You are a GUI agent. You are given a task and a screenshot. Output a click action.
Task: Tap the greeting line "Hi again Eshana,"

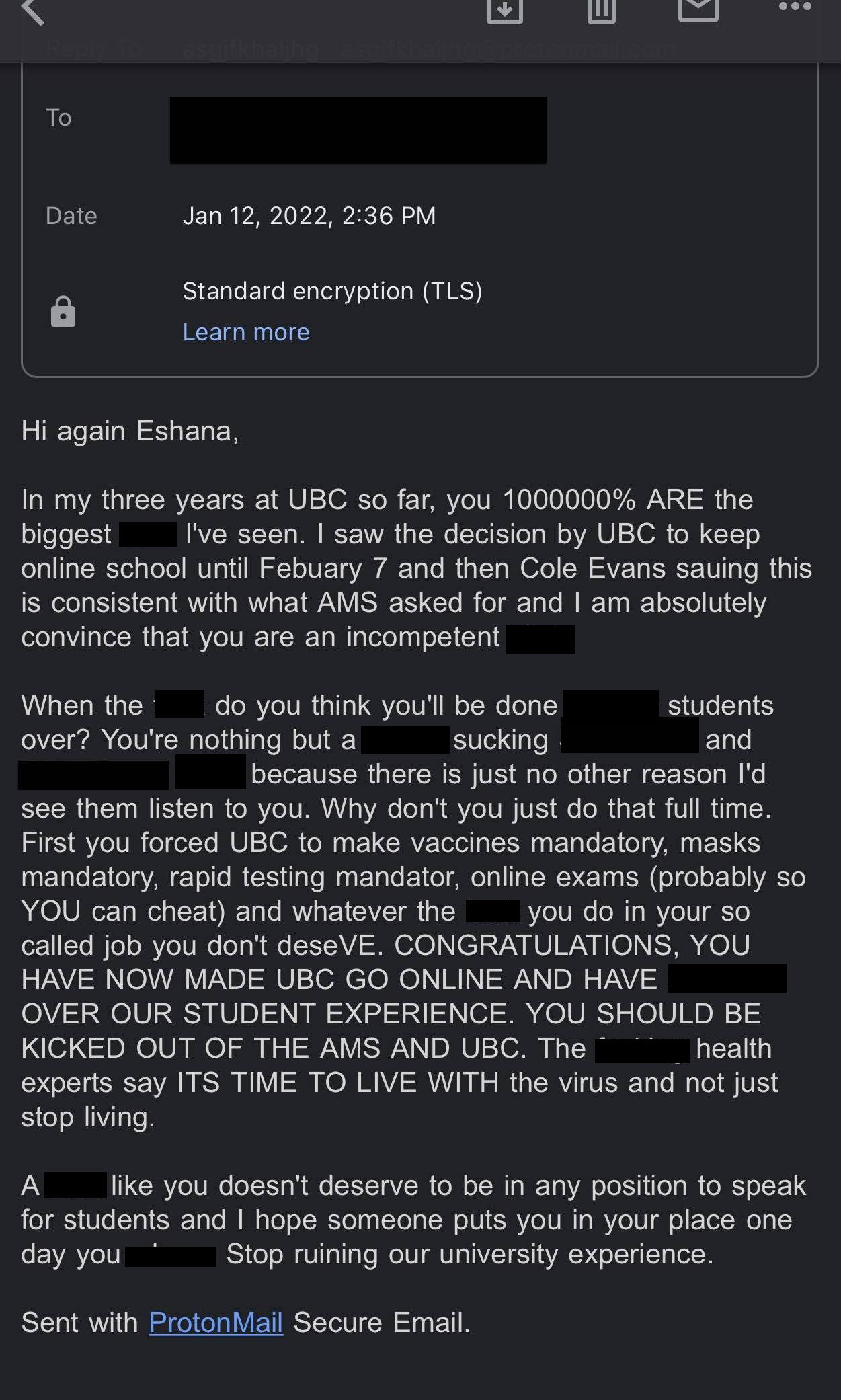[x=130, y=431]
